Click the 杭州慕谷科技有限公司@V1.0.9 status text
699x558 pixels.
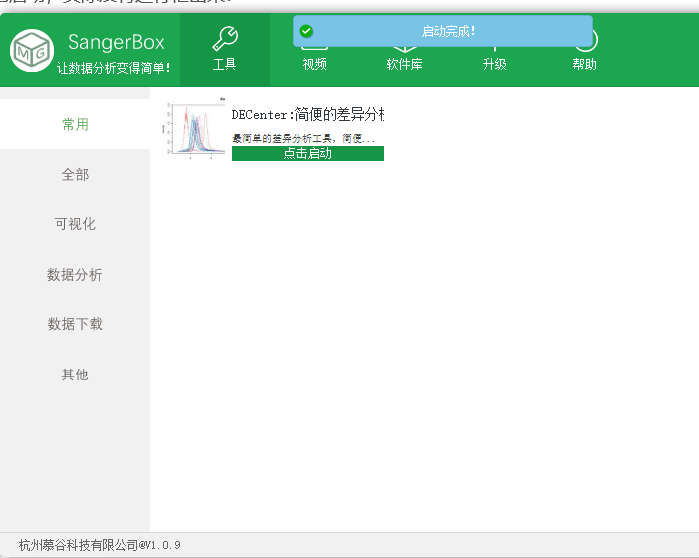[99, 545]
